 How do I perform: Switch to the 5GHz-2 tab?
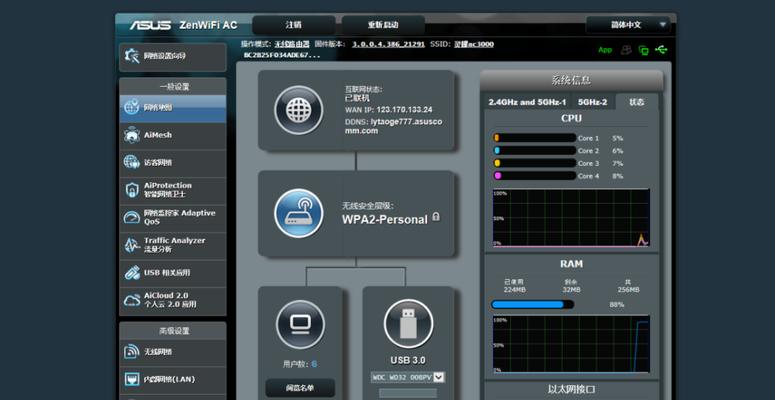[x=592, y=102]
